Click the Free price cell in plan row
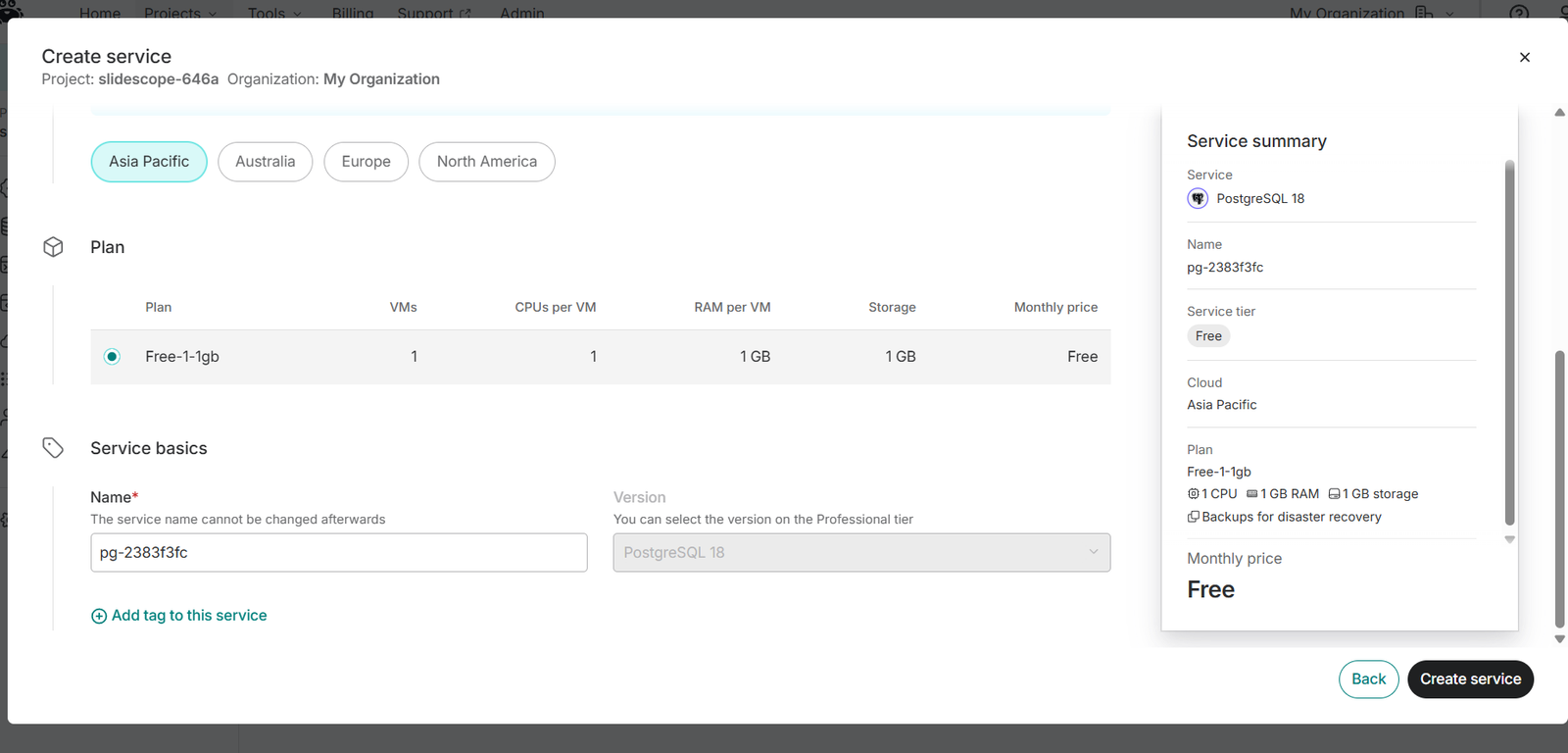The image size is (1568, 753). click(x=1082, y=357)
